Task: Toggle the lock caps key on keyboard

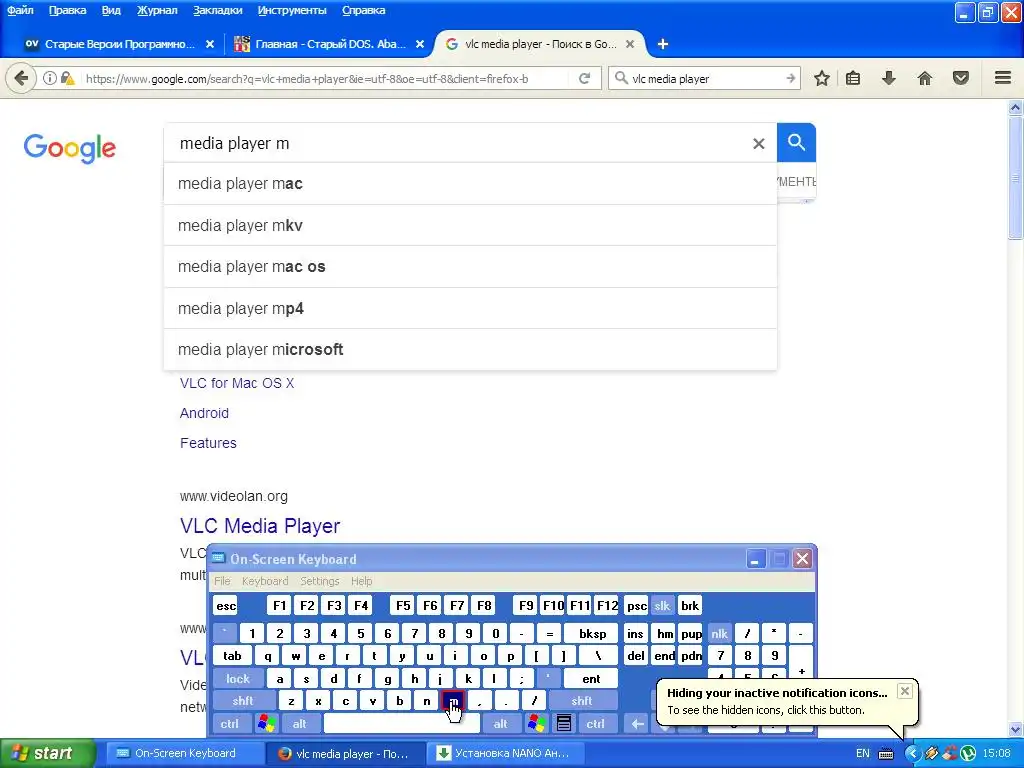Action: click(x=238, y=679)
